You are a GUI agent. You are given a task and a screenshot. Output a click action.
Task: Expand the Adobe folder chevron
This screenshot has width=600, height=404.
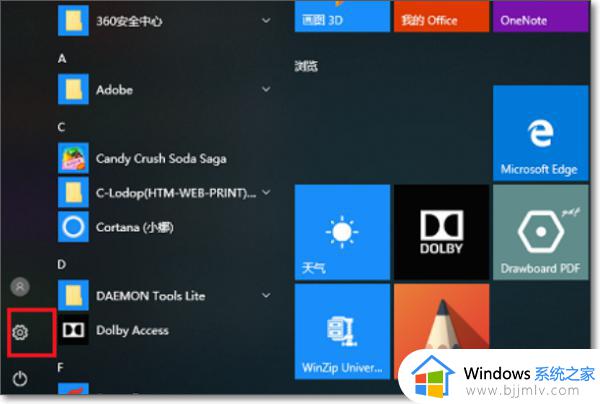[x=266, y=89]
